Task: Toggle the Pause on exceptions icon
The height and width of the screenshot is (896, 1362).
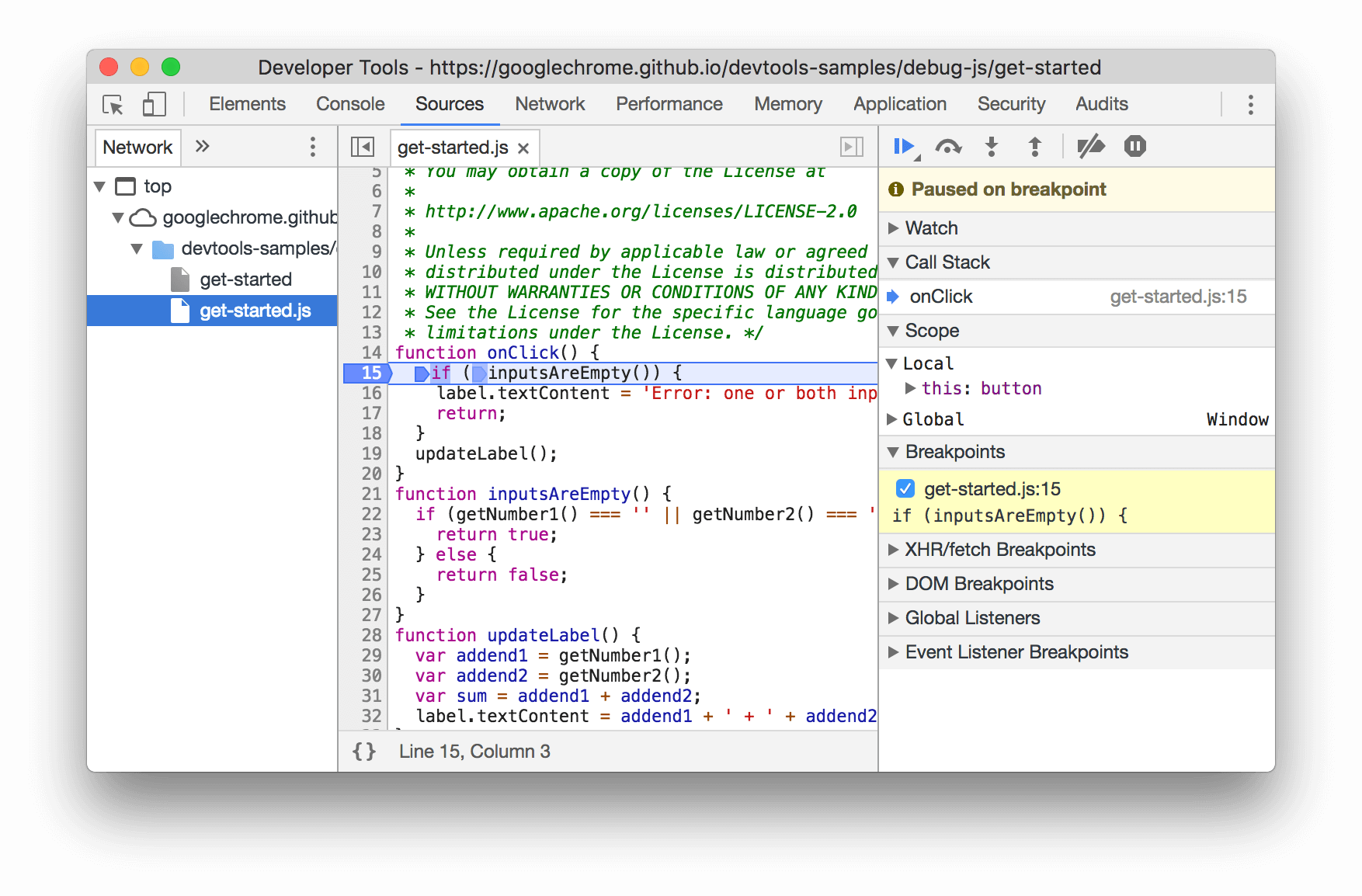Action: tap(1134, 146)
